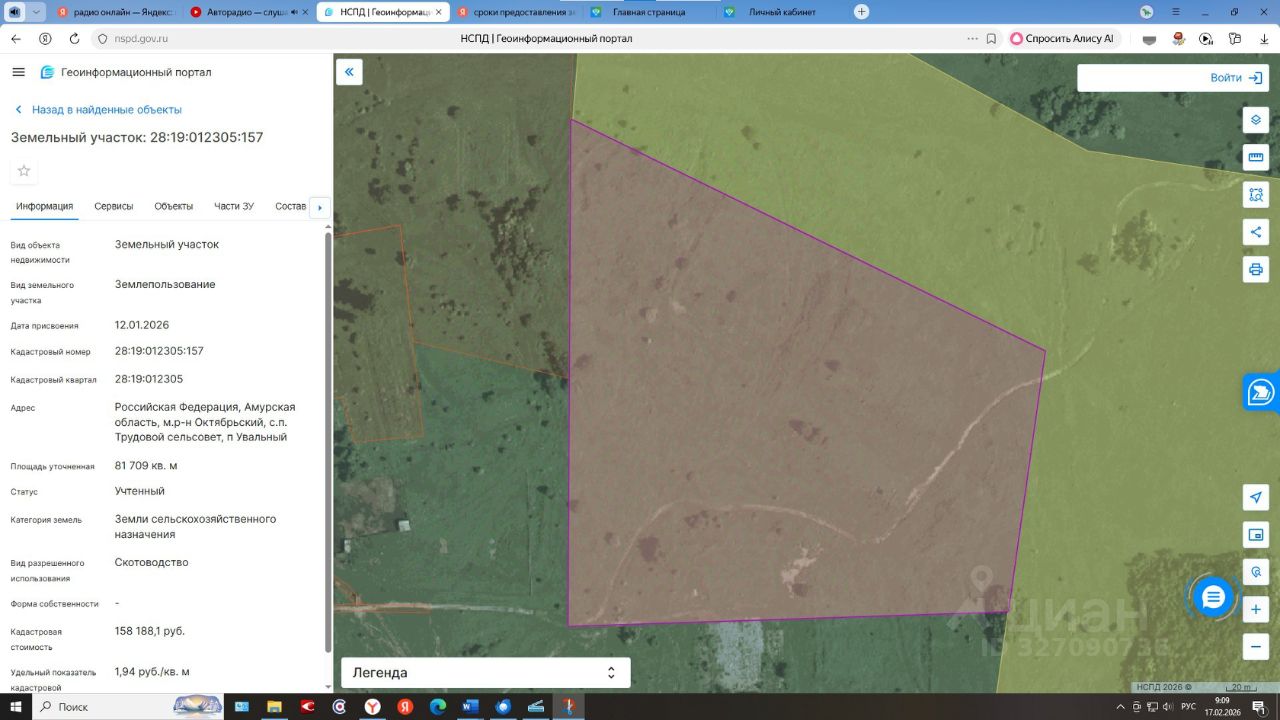Ask Alice AI assistant
The width and height of the screenshot is (1280, 720).
tap(1062, 39)
